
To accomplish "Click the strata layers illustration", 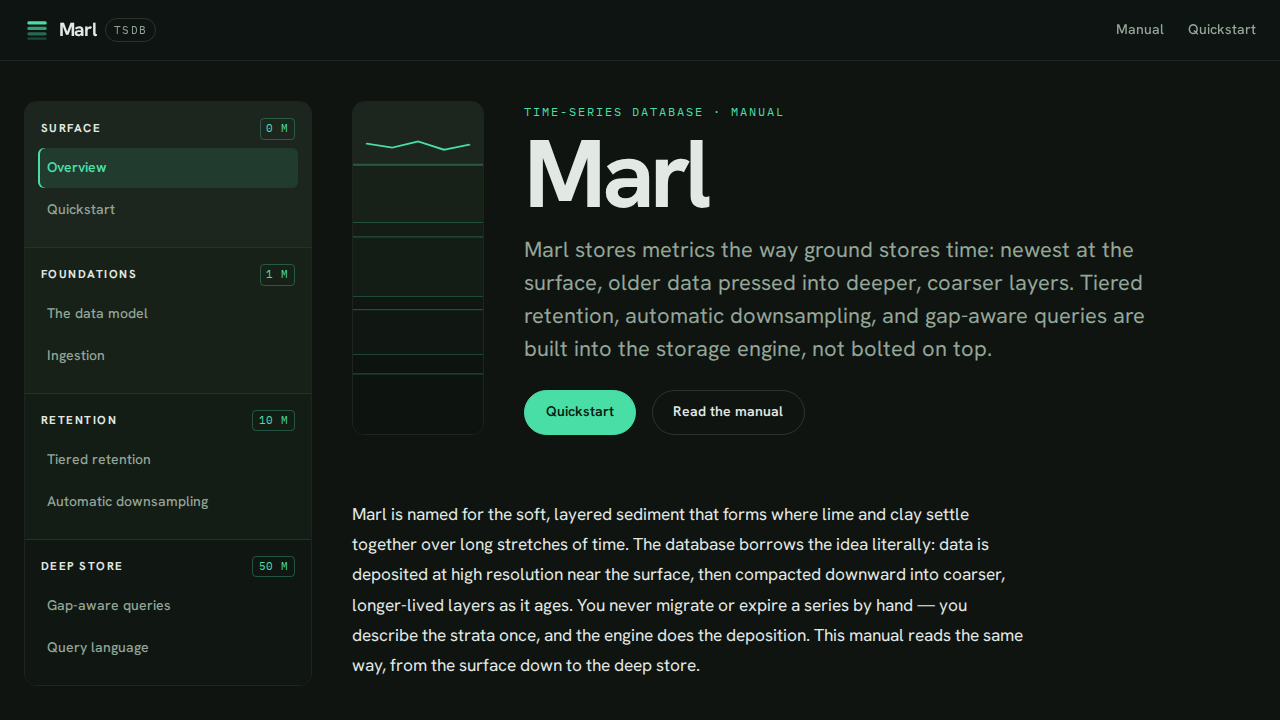I will (x=418, y=268).
